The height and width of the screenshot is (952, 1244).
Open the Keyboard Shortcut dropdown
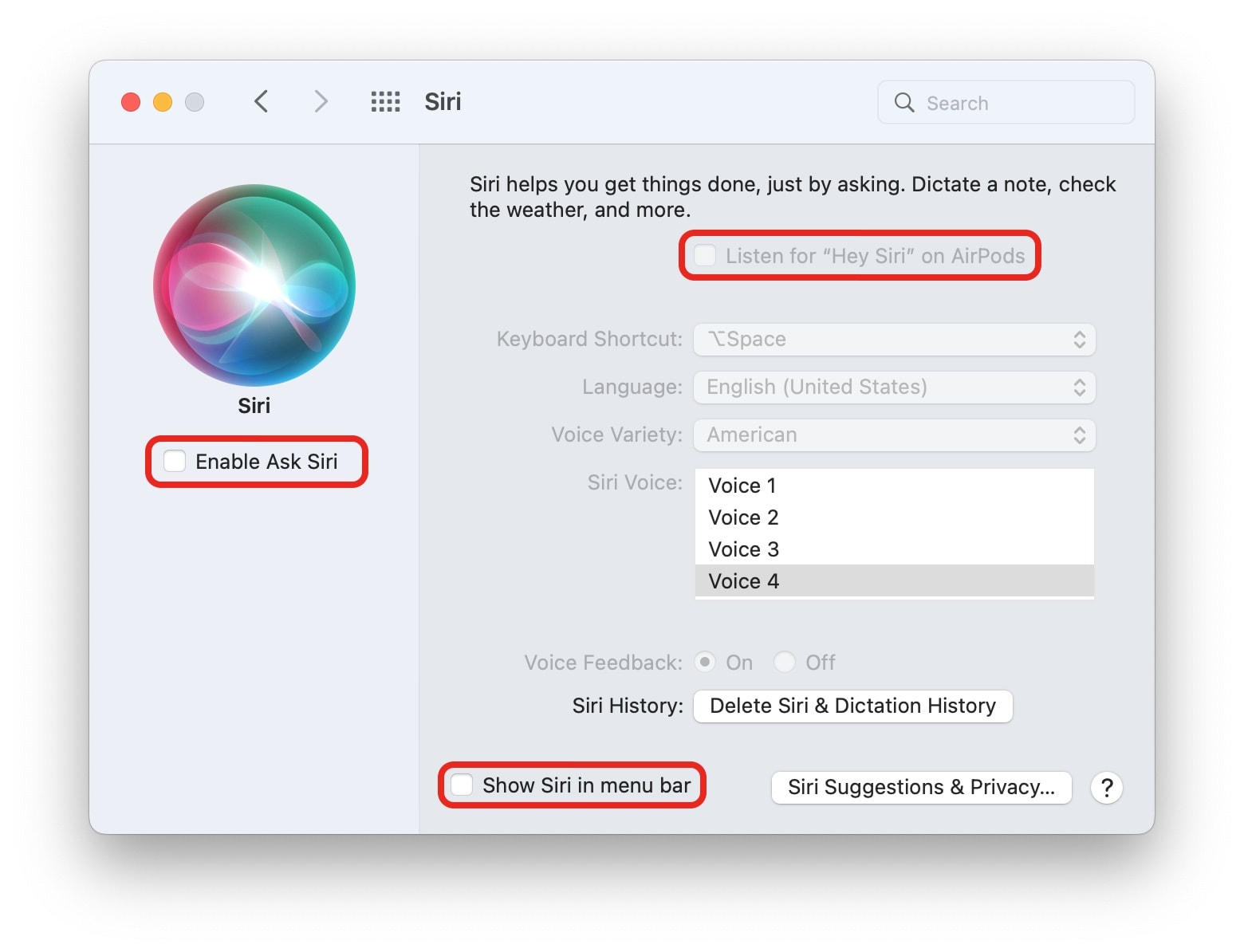[894, 340]
